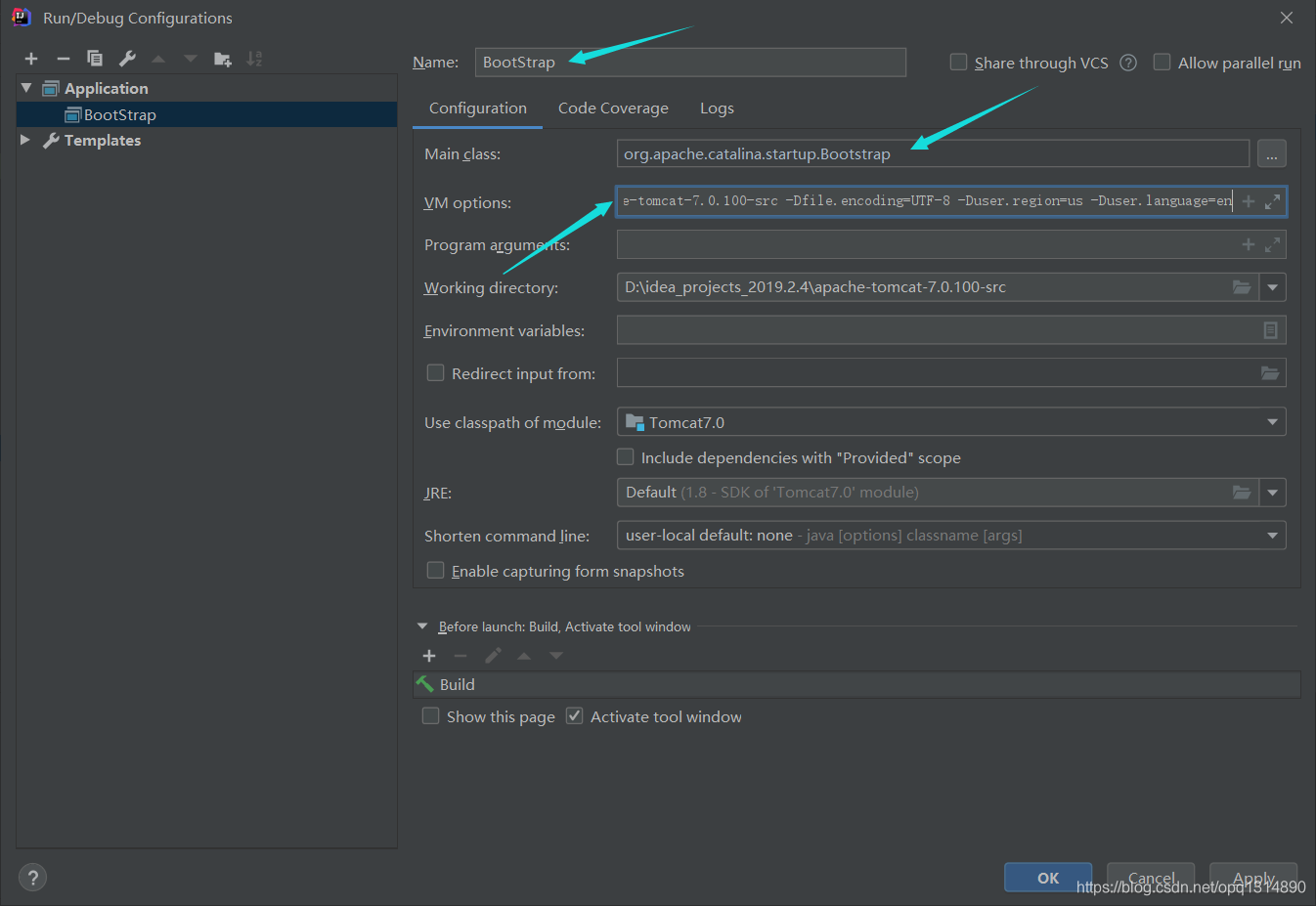Check Include dependencies with Provided scope
Viewport: 1316px width, 906px height.
(625, 456)
